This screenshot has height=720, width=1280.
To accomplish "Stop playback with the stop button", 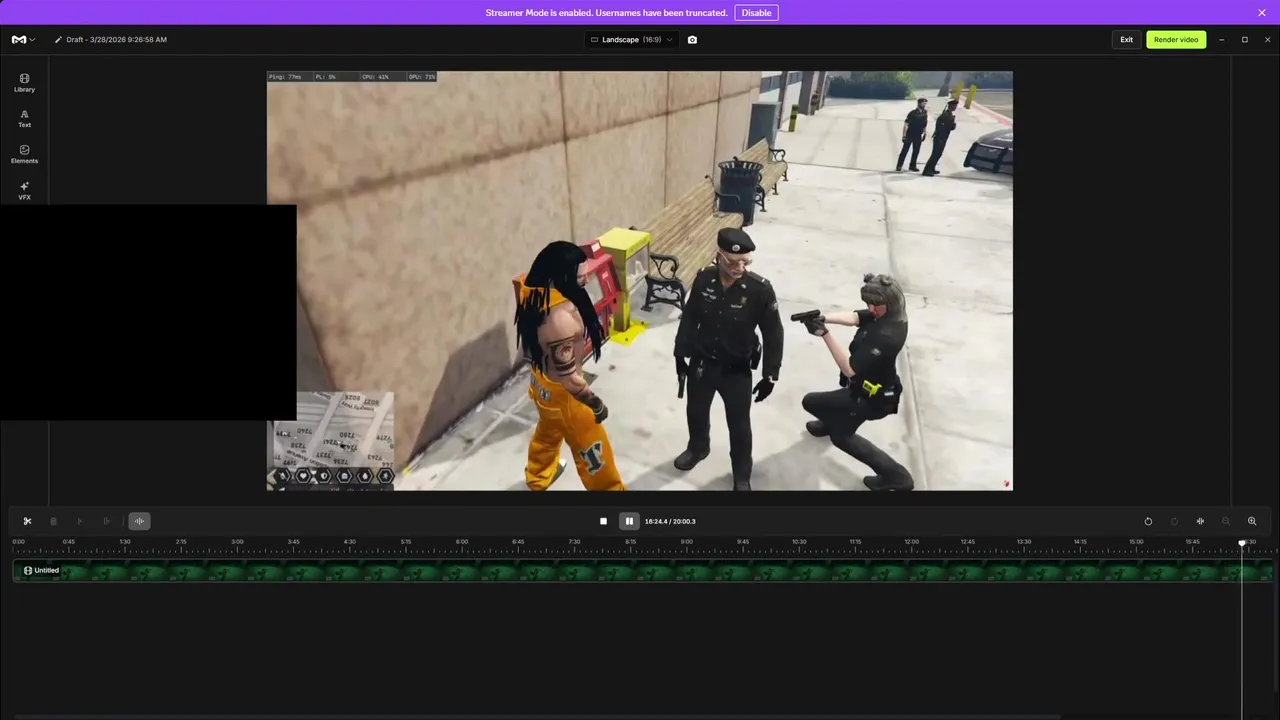I will 603,521.
